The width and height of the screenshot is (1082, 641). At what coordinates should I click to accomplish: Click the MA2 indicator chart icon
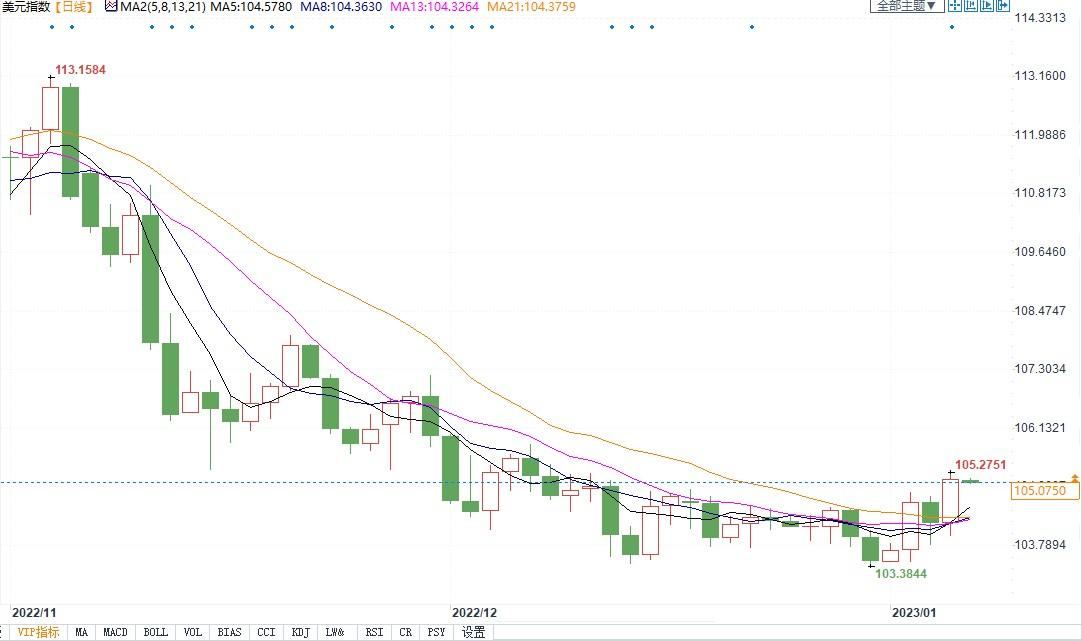(110, 6)
